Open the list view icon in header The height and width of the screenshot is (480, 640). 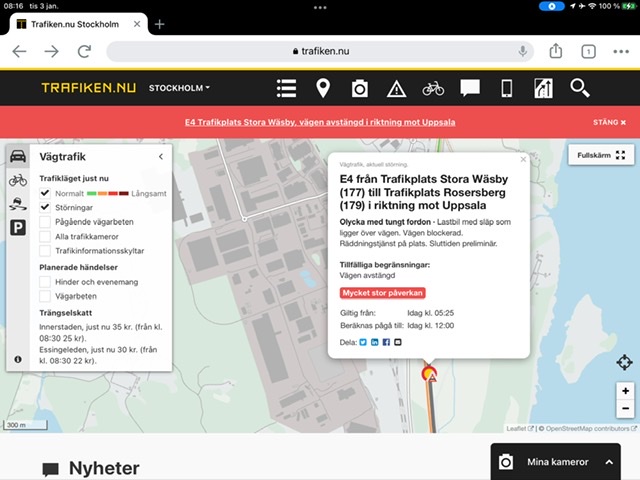tap(287, 88)
